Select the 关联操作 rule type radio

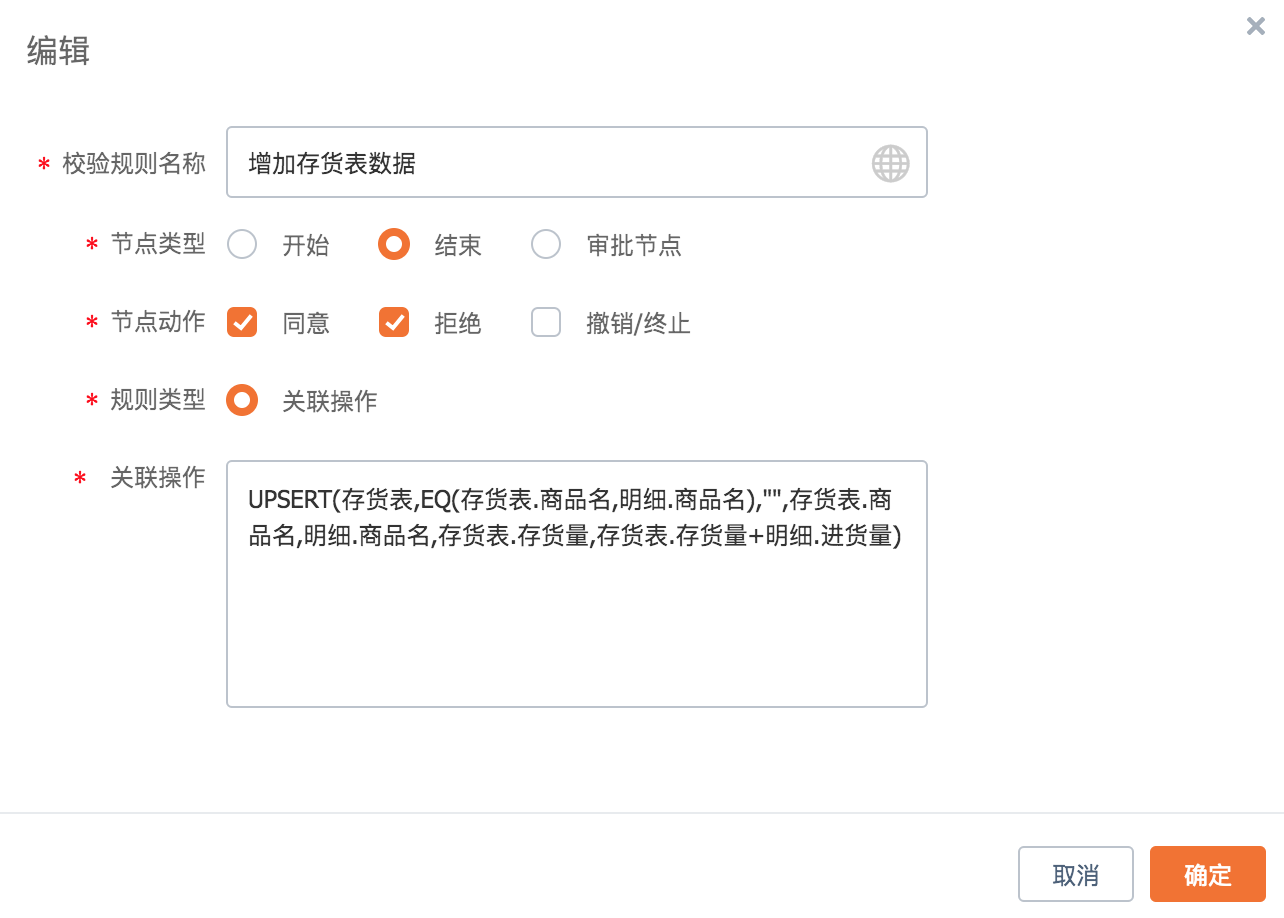coord(243,401)
